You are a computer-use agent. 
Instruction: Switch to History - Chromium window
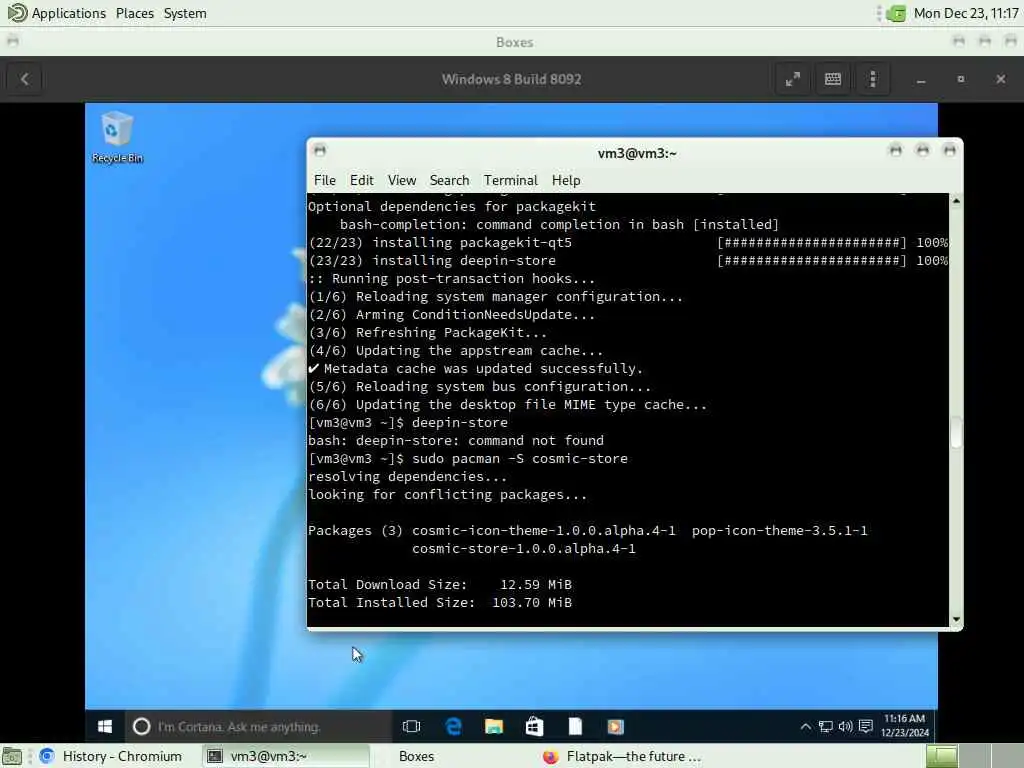(x=111, y=756)
